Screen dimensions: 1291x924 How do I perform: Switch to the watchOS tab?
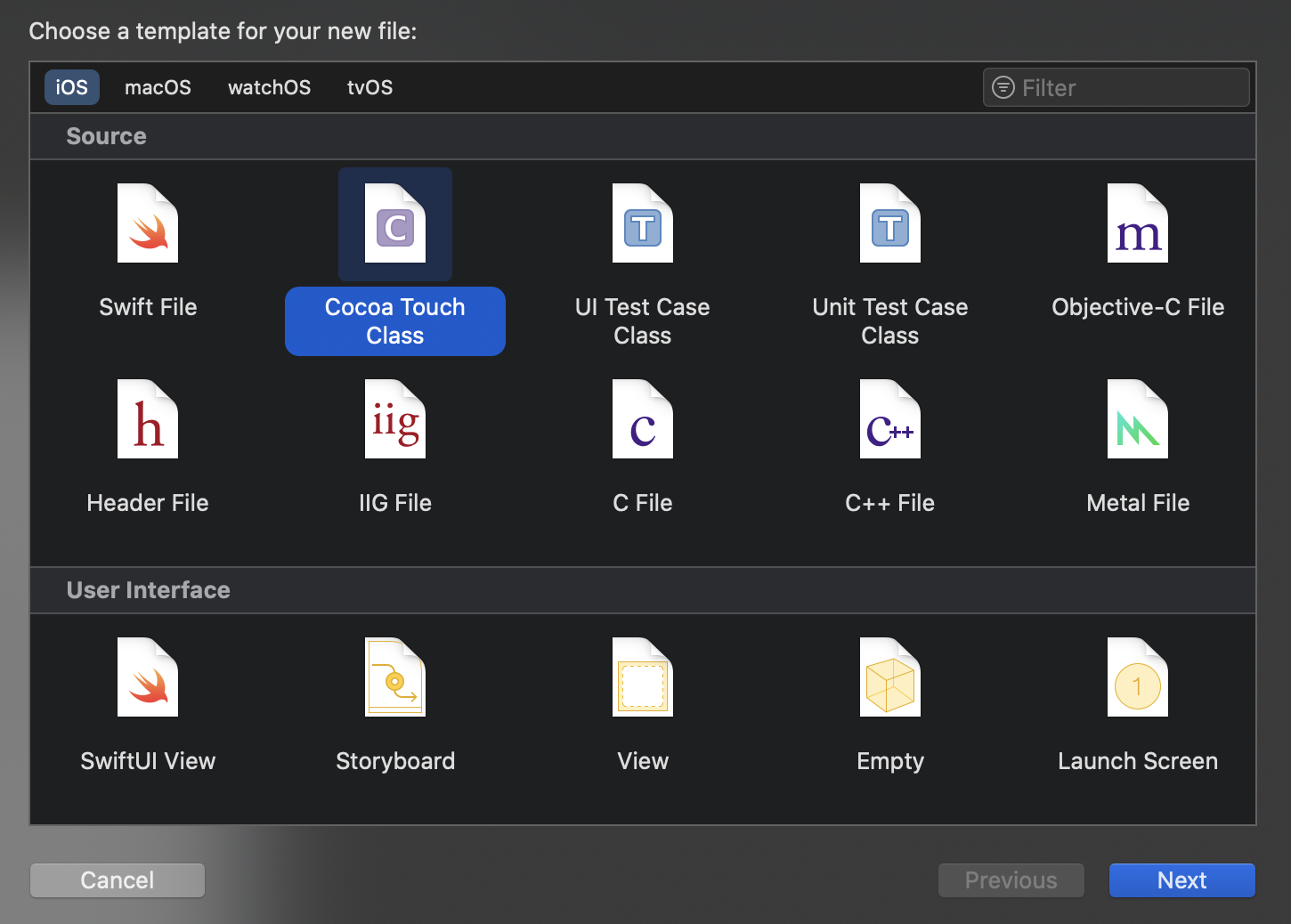(270, 87)
